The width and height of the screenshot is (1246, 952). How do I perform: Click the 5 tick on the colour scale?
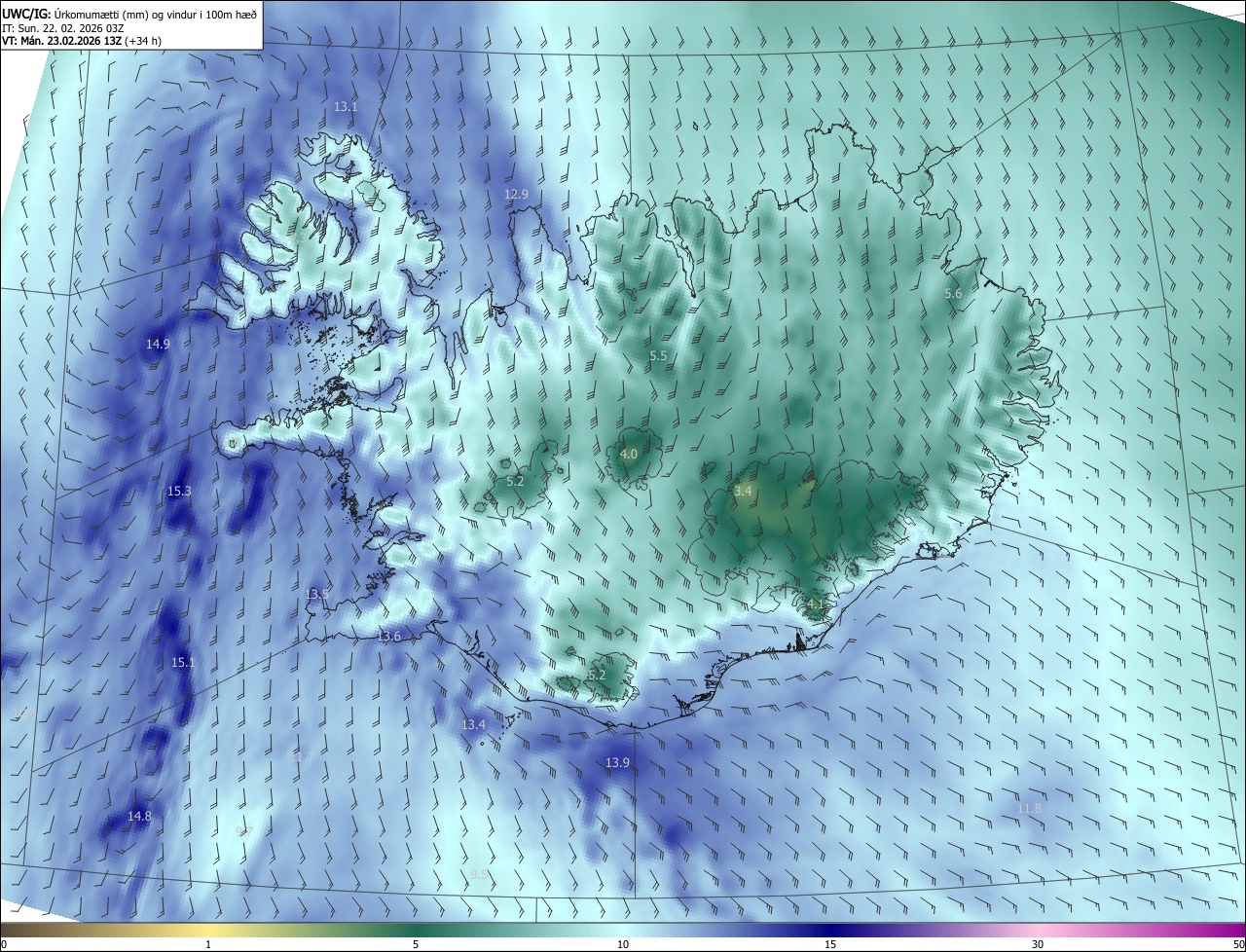click(x=416, y=945)
